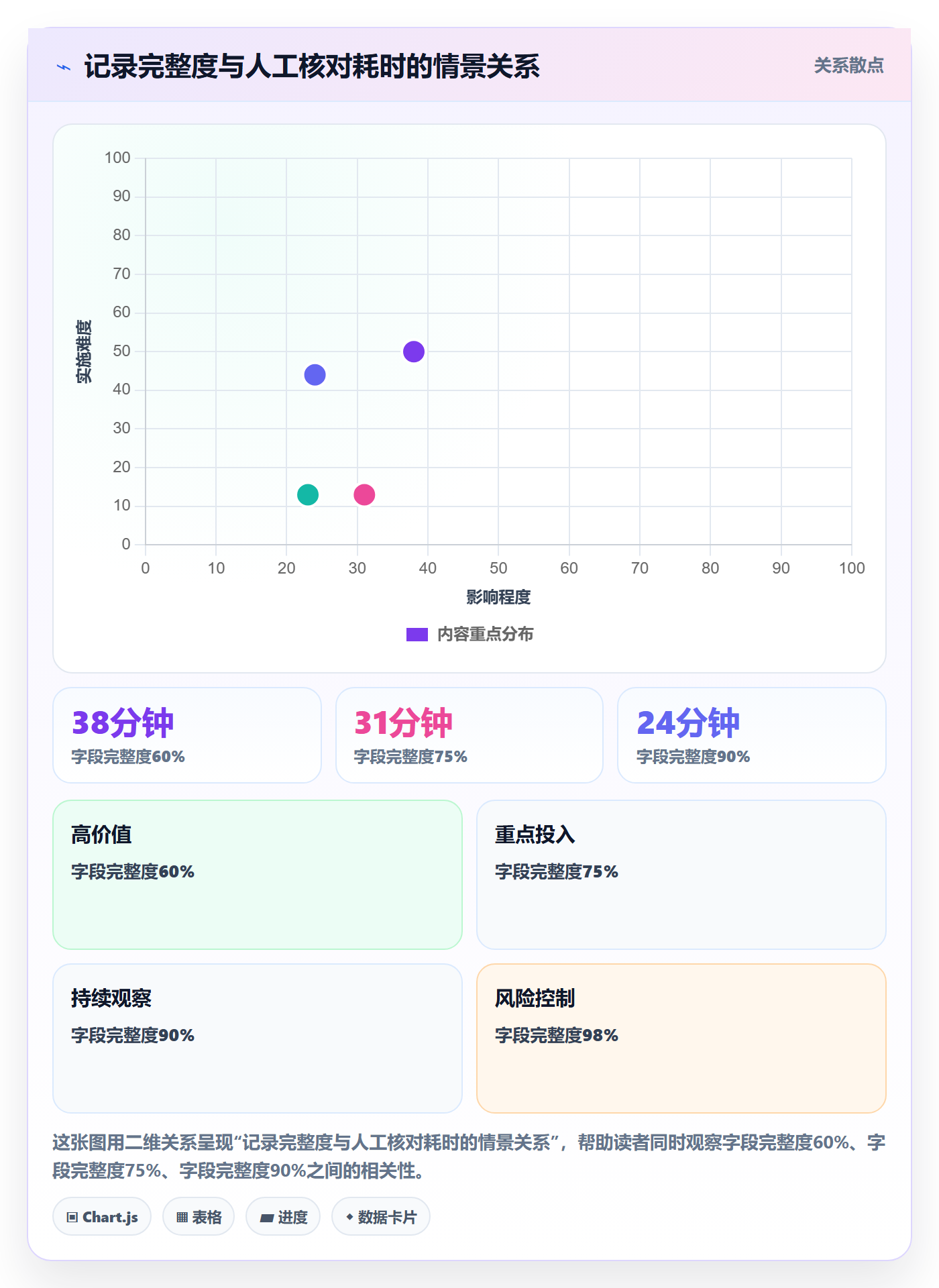Image resolution: width=939 pixels, height=1288 pixels.
Task: Click the Chart.js tag square icon
Action: [x=72, y=1218]
